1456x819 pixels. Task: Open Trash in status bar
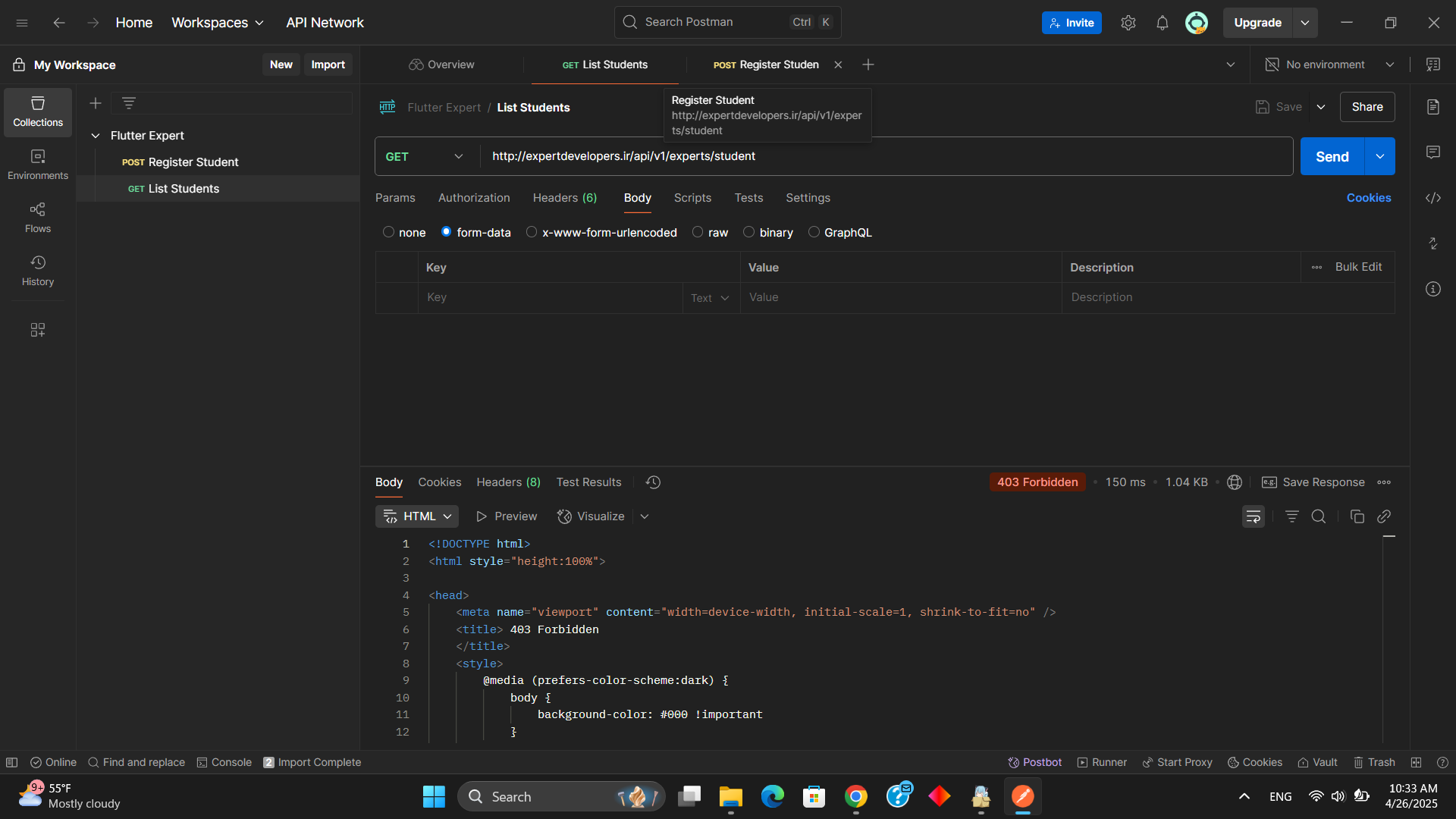click(1374, 762)
